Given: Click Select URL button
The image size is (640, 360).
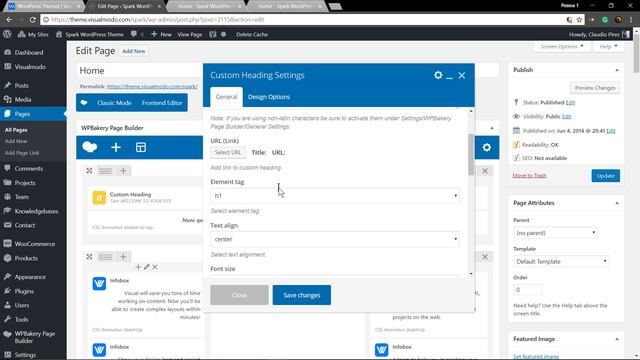Looking at the screenshot, I should point(228,152).
